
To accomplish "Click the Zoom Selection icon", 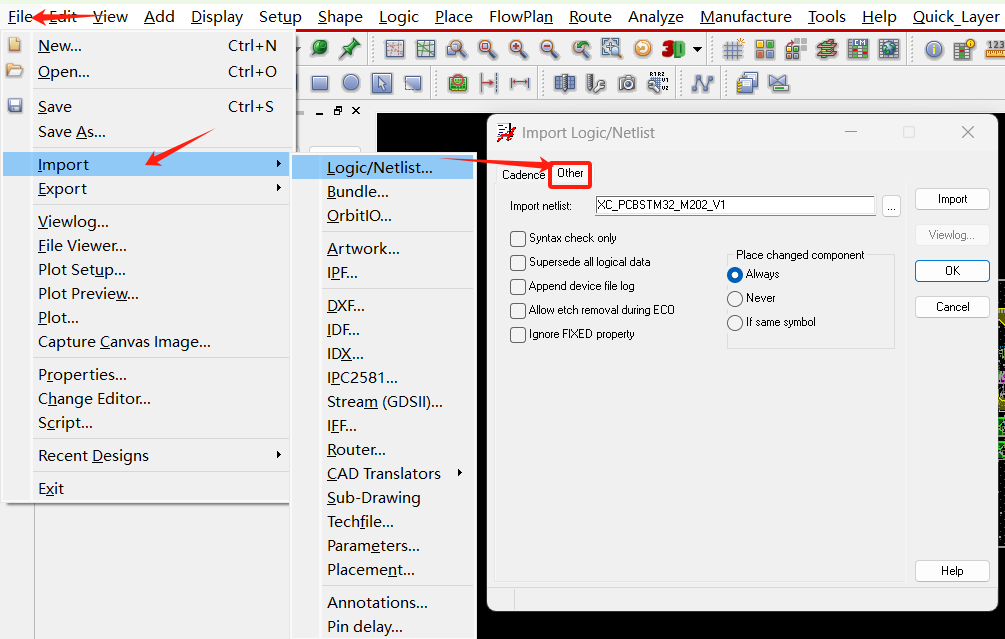I will point(611,49).
